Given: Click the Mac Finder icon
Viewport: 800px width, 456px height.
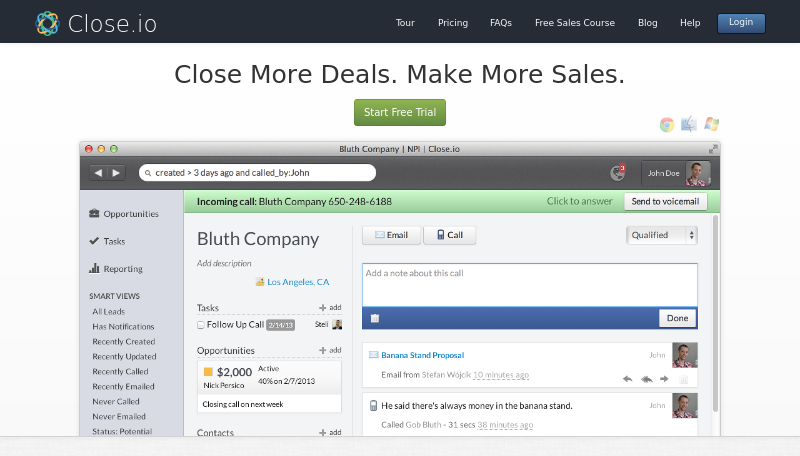Looking at the screenshot, I should click(689, 124).
